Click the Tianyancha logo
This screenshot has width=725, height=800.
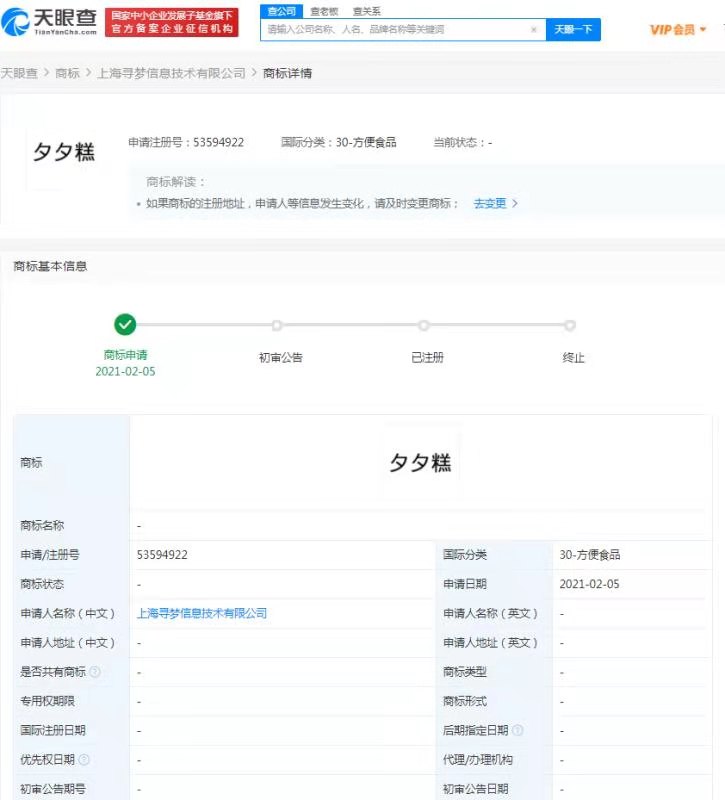[51, 23]
